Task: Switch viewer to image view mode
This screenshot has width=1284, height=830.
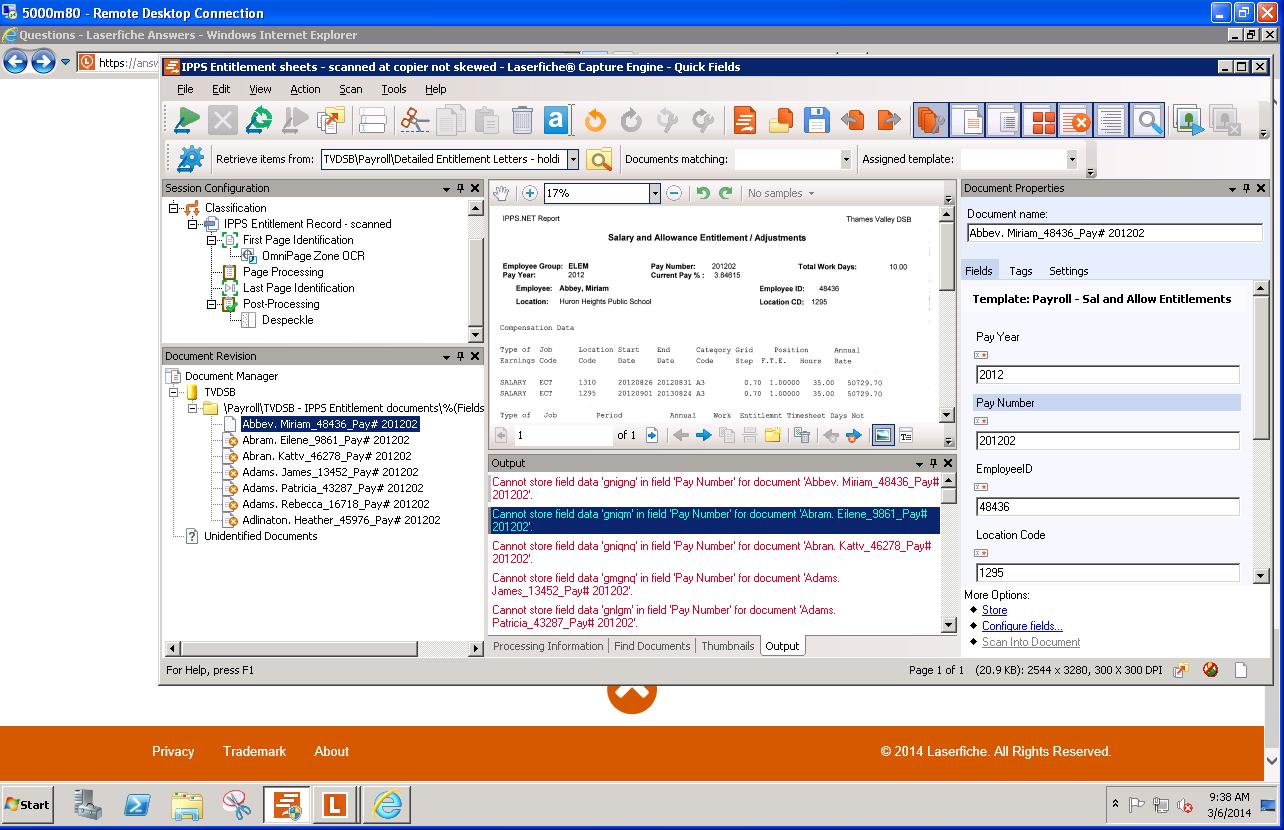Action: point(883,435)
